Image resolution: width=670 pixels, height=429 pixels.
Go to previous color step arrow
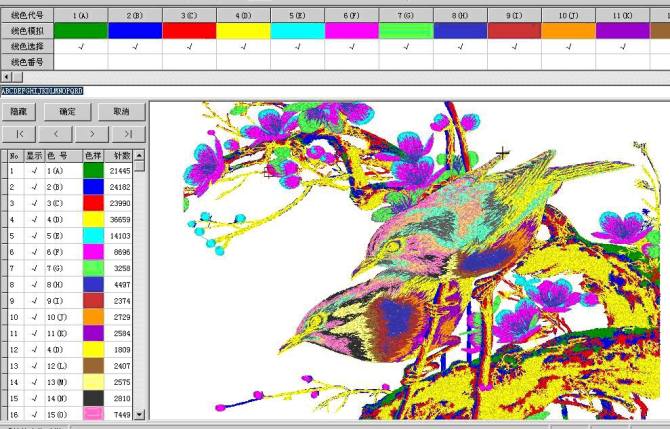pyautogui.click(x=56, y=133)
